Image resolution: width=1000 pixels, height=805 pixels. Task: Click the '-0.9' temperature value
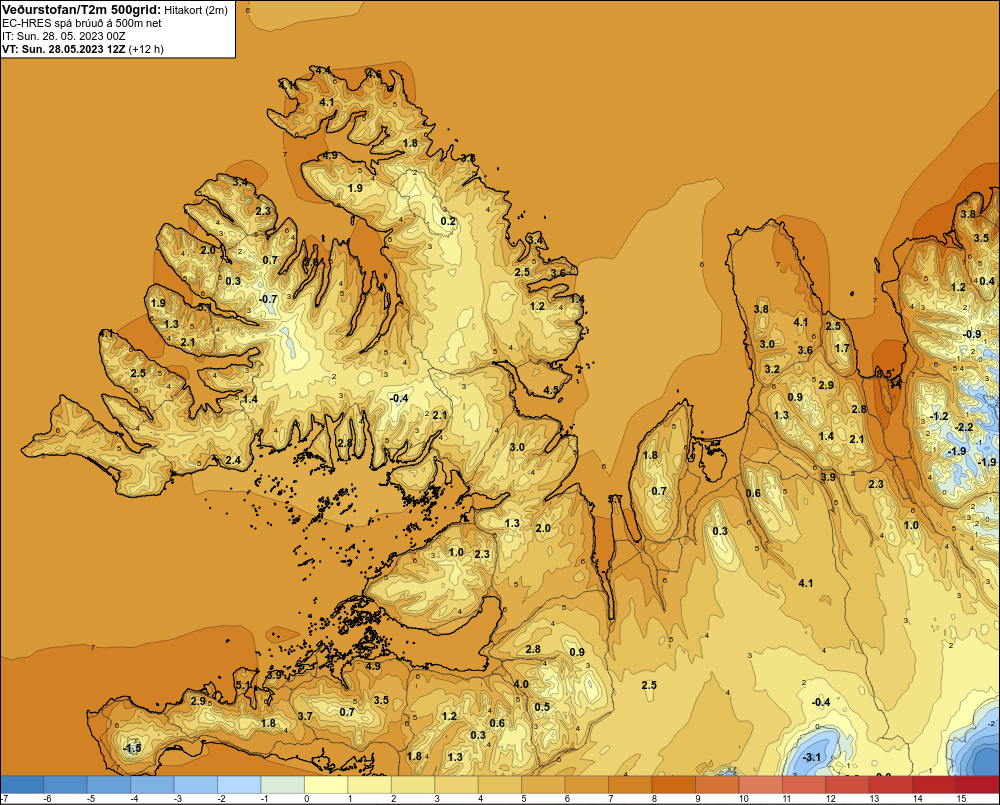(x=971, y=334)
